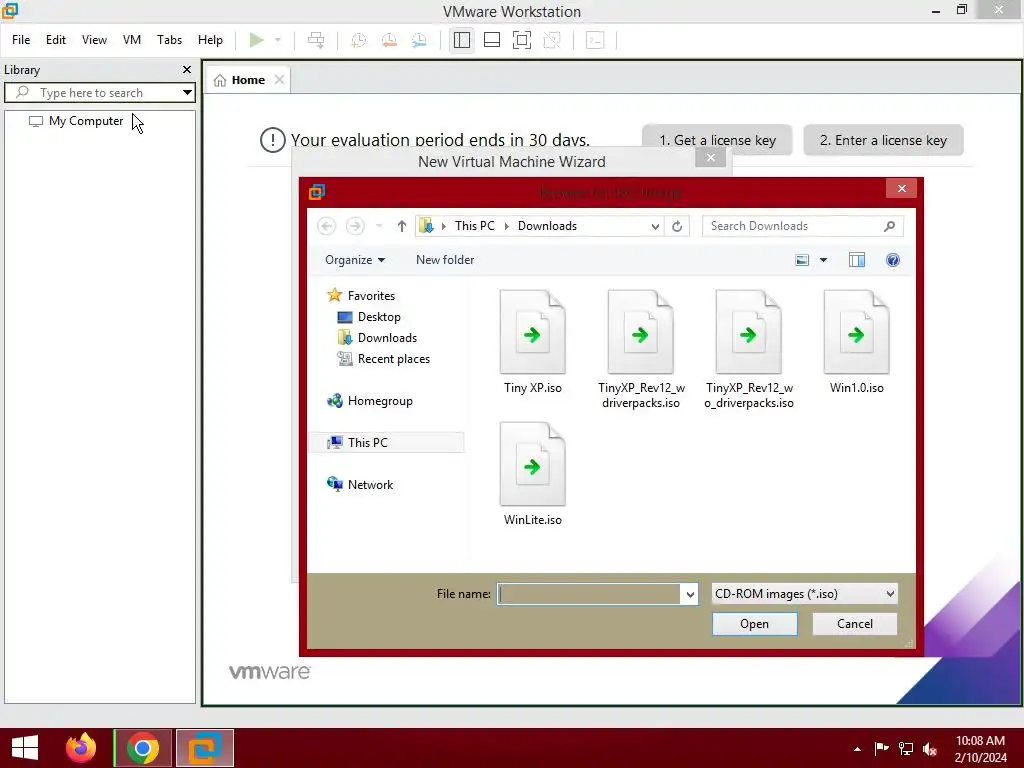Open the VM menu

pyautogui.click(x=132, y=40)
